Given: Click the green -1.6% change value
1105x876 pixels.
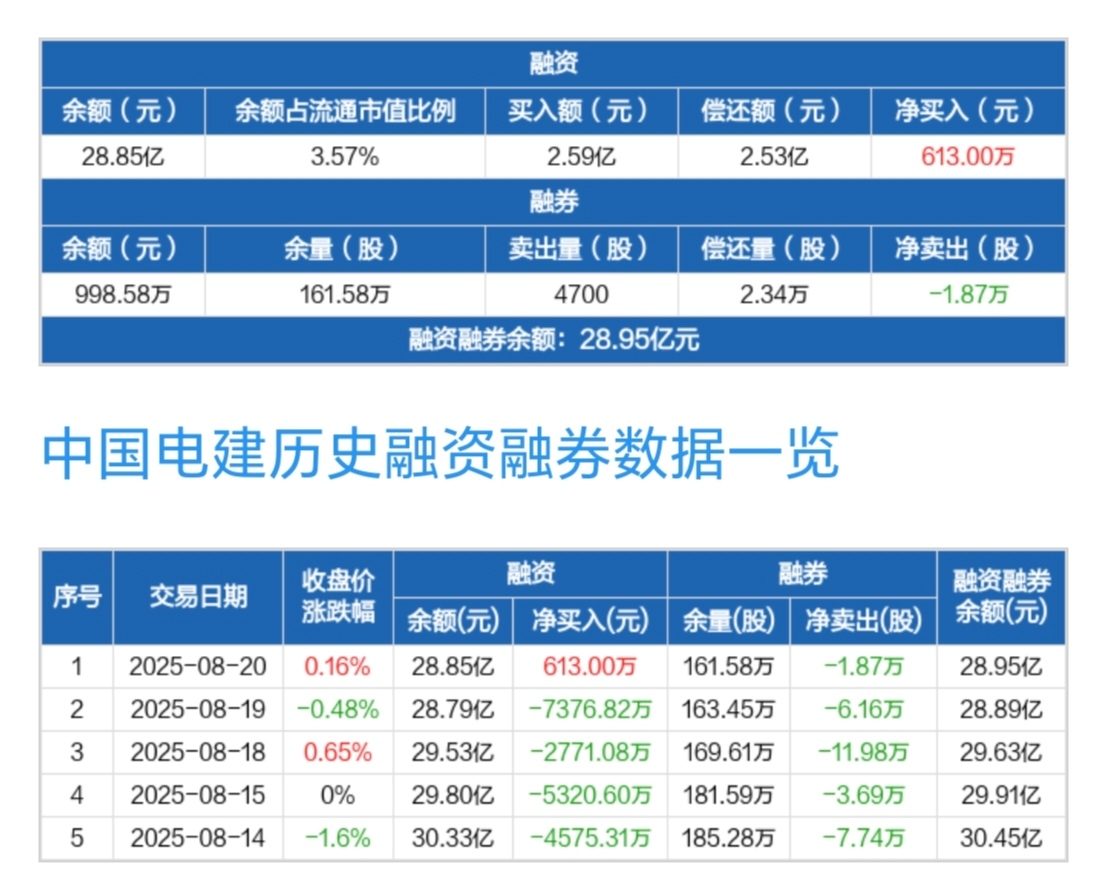Looking at the screenshot, I should tap(338, 839).
